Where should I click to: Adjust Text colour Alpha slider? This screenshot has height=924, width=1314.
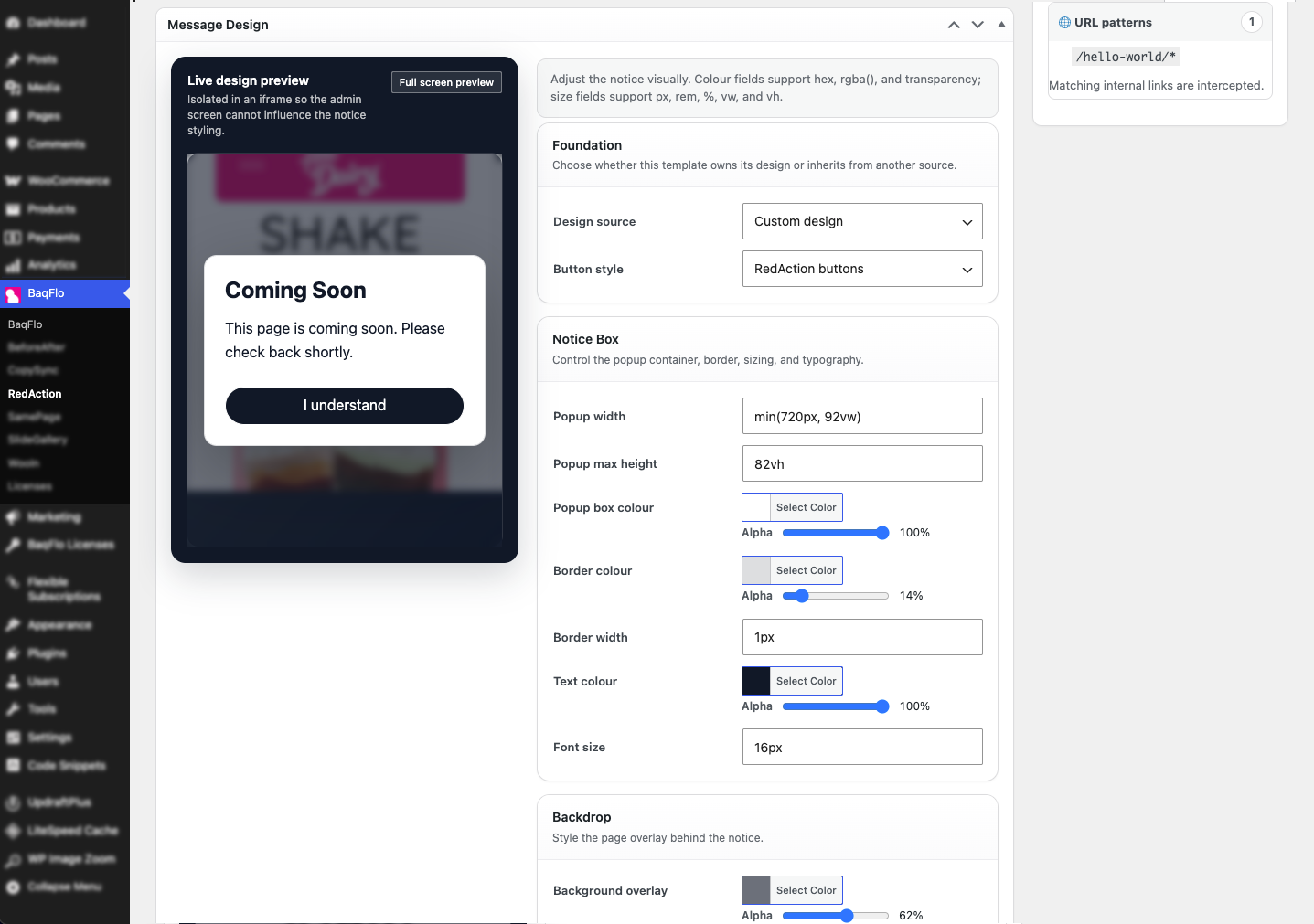[836, 706]
